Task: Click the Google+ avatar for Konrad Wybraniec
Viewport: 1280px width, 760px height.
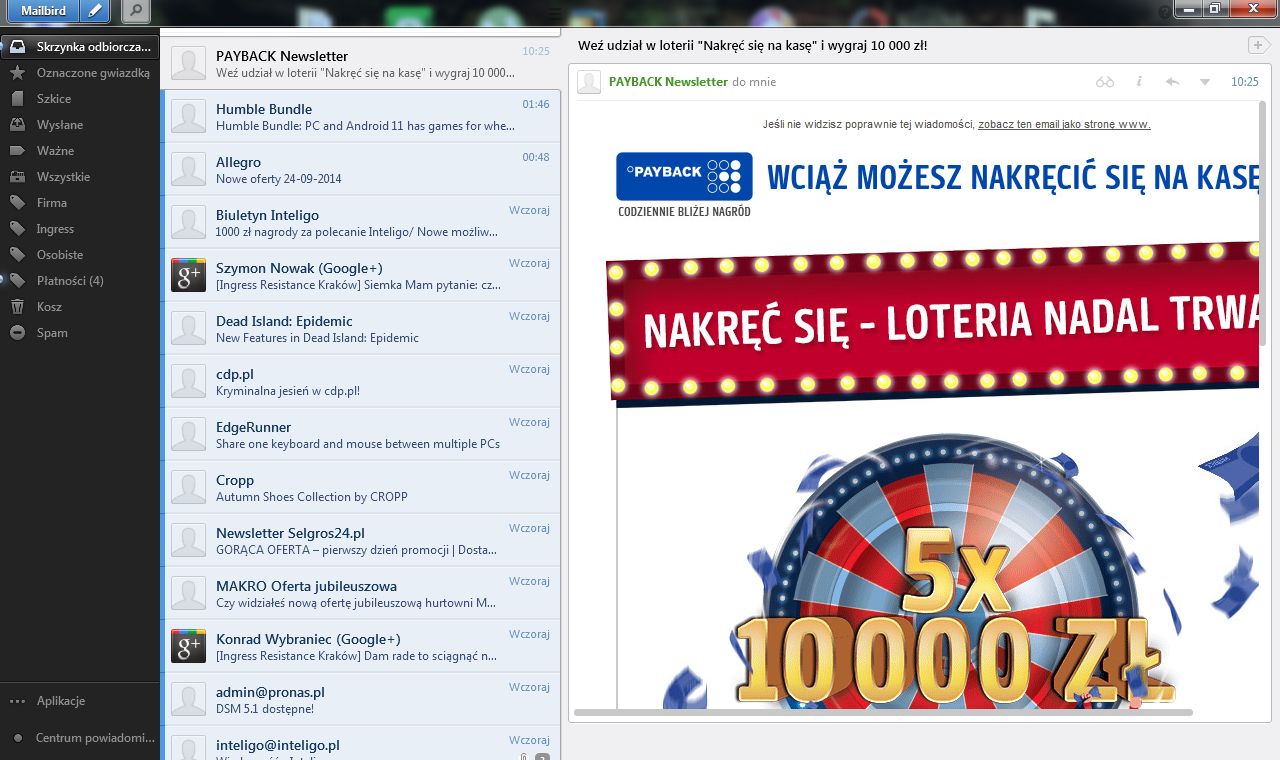Action: tap(188, 646)
